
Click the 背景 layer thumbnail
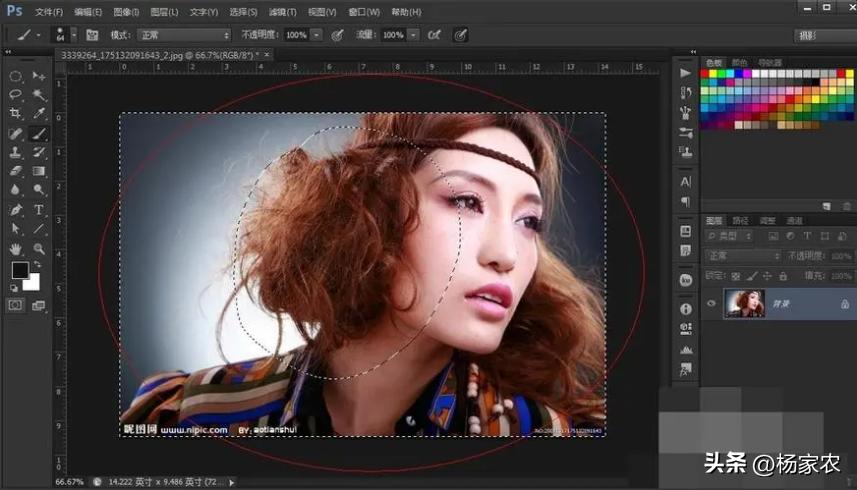(x=744, y=304)
